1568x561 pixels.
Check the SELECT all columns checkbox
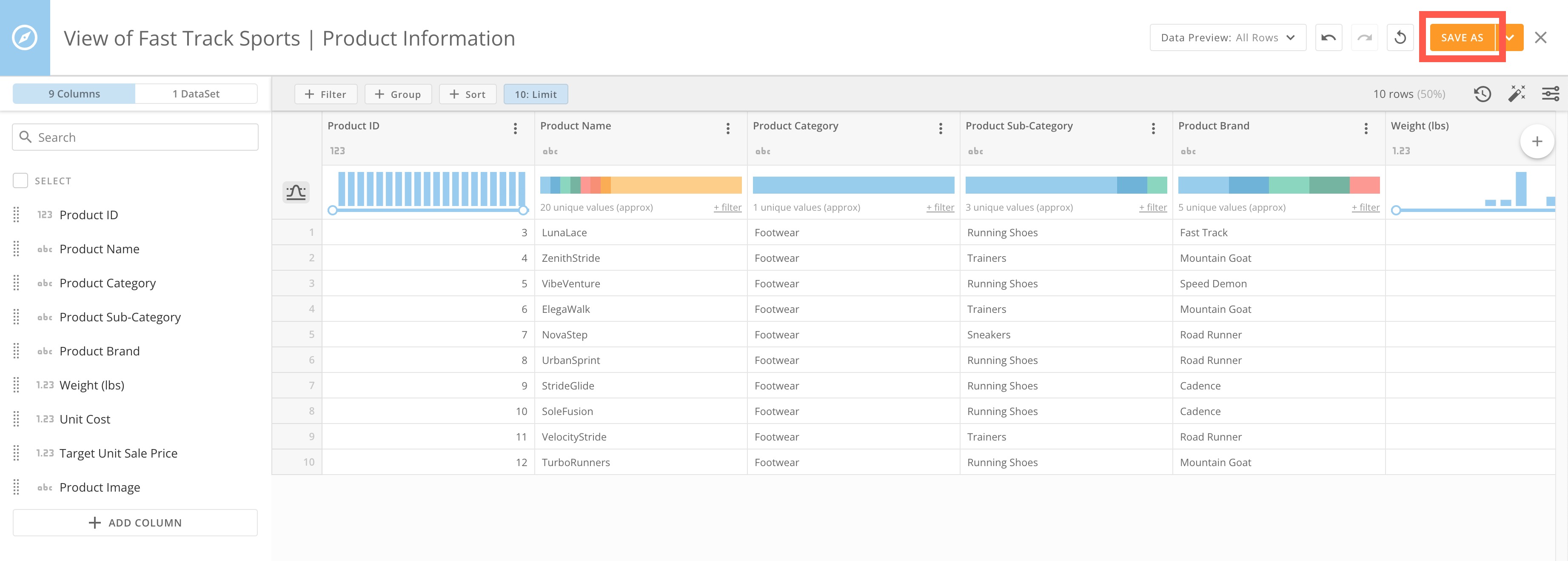[20, 180]
